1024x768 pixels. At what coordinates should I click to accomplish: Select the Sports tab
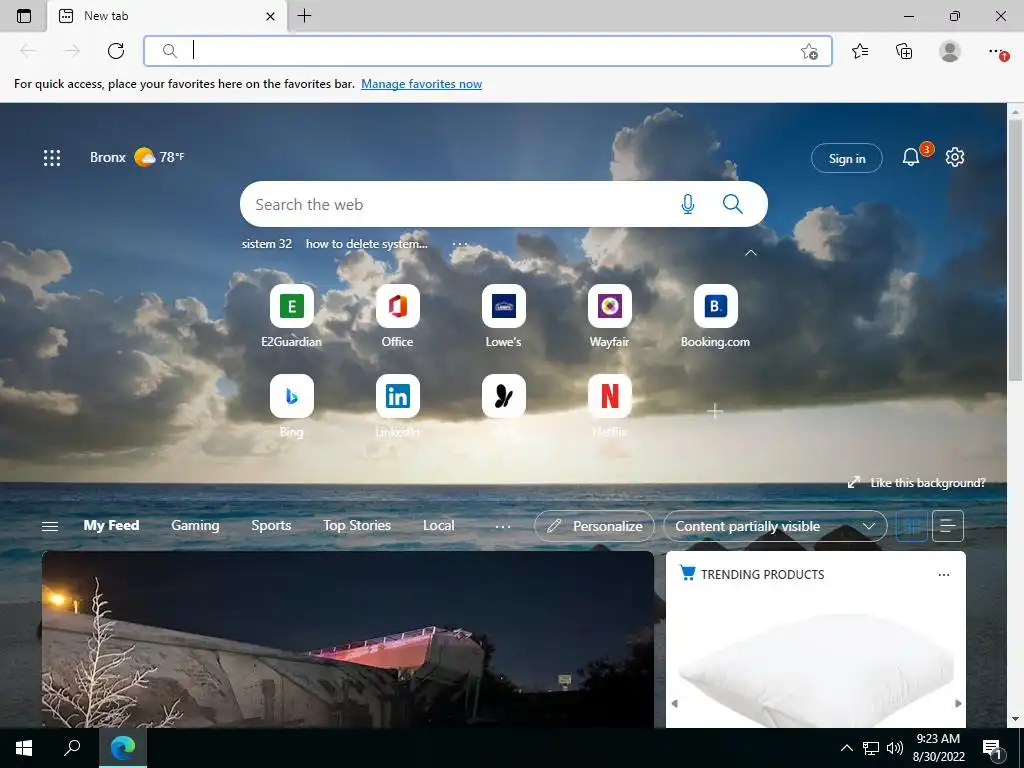pos(271,526)
